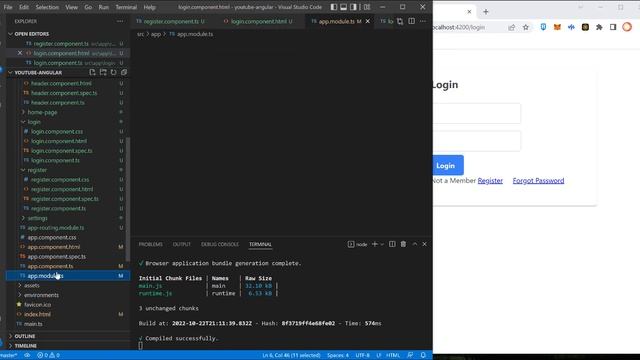640x360 pixels.
Task: Click Spaces: 4 indentation in status bar
Action: coord(338,355)
